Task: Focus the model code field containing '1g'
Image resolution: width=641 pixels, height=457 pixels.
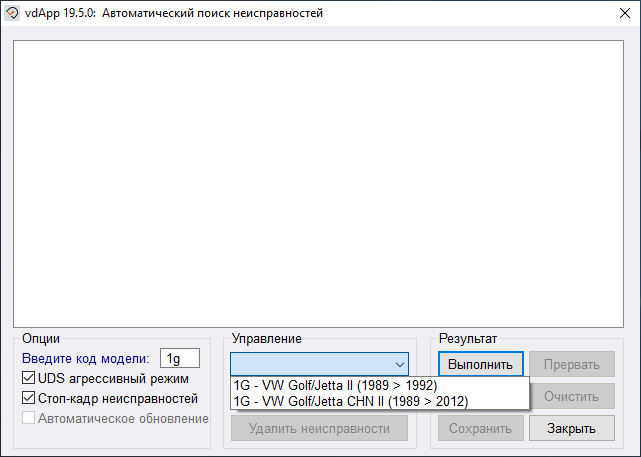Action: click(x=179, y=358)
